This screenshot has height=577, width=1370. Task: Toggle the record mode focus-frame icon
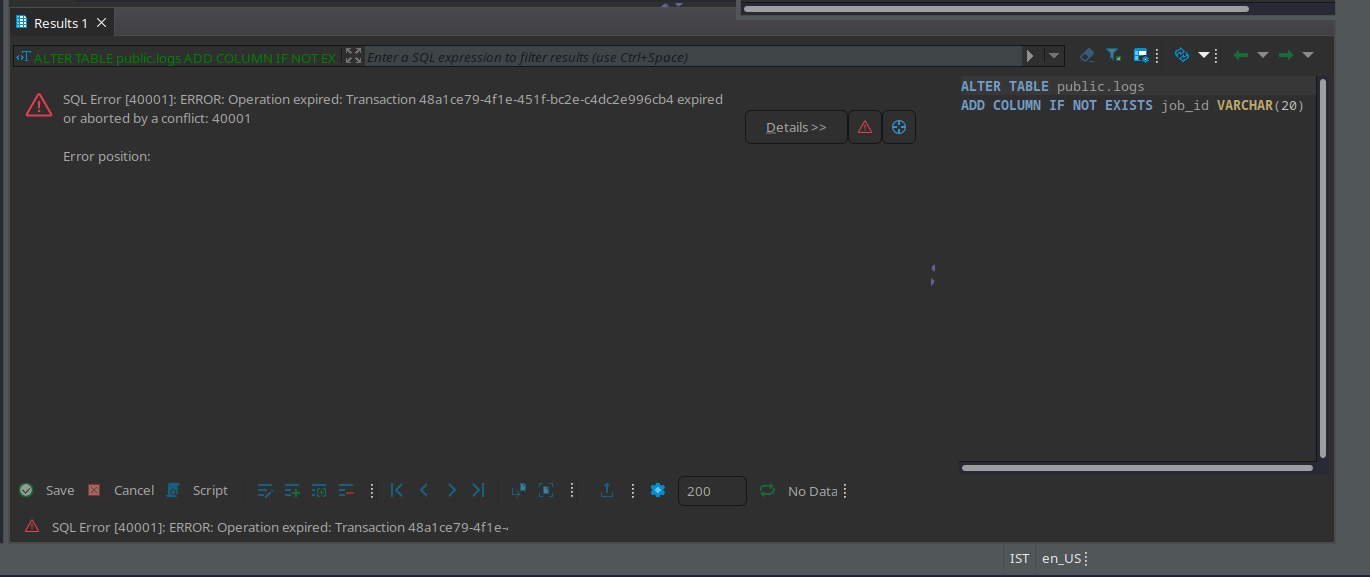(546, 490)
